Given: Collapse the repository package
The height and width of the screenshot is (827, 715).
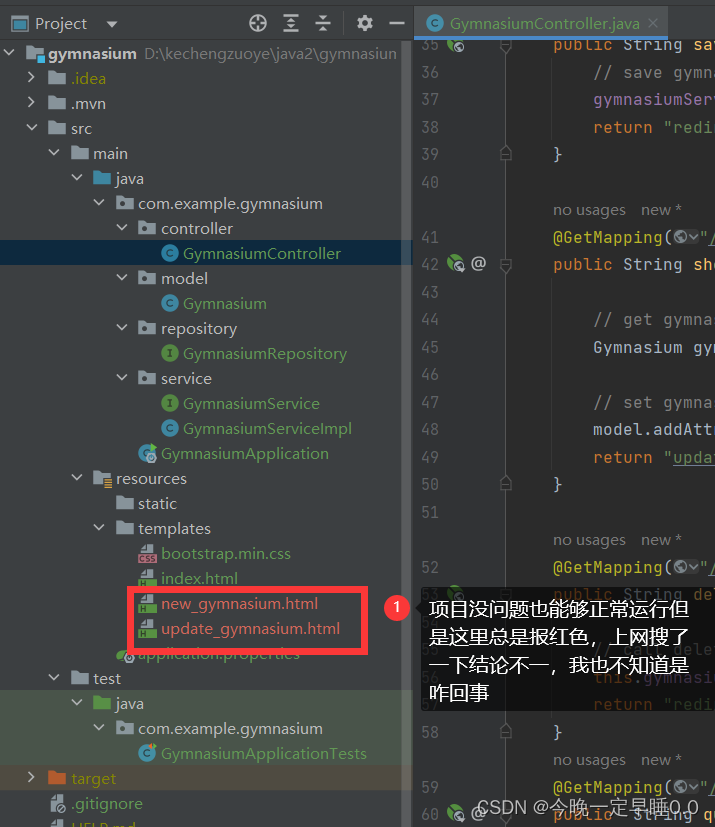Looking at the screenshot, I should tap(122, 328).
